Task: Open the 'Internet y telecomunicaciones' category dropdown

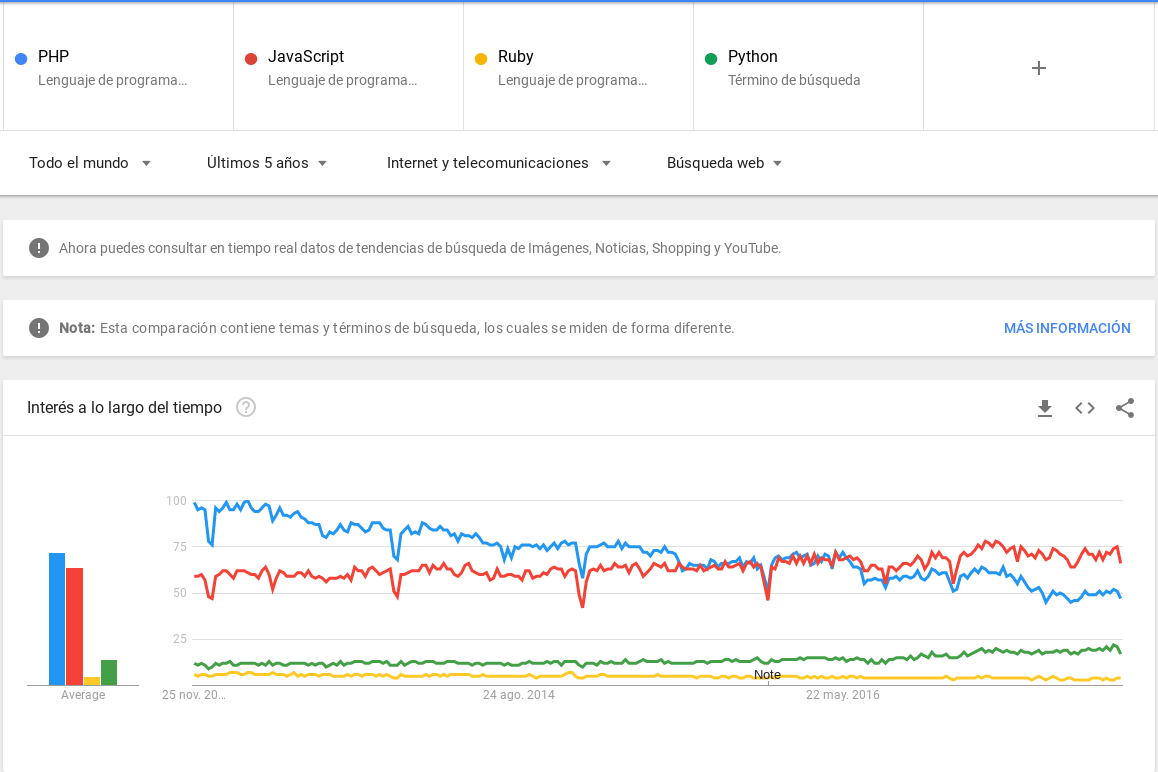Action: [498, 162]
